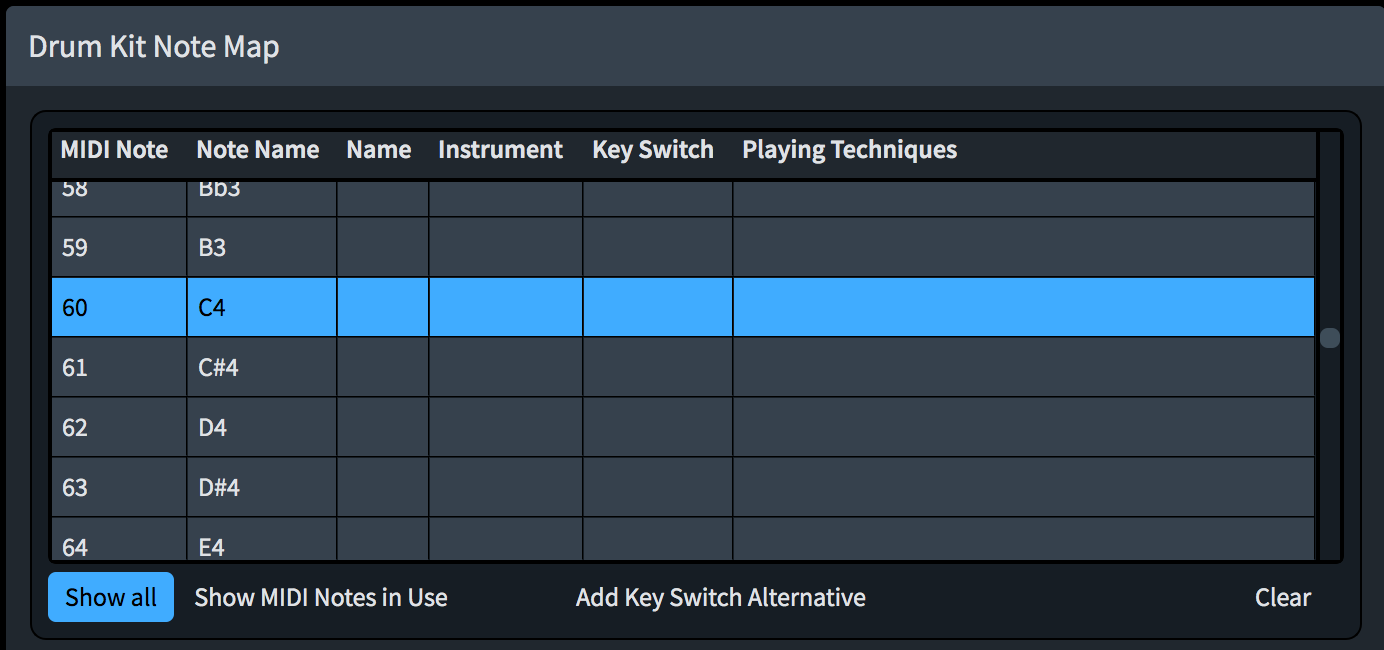
Task: Click the Key Switch column header
Action: pyautogui.click(x=653, y=150)
